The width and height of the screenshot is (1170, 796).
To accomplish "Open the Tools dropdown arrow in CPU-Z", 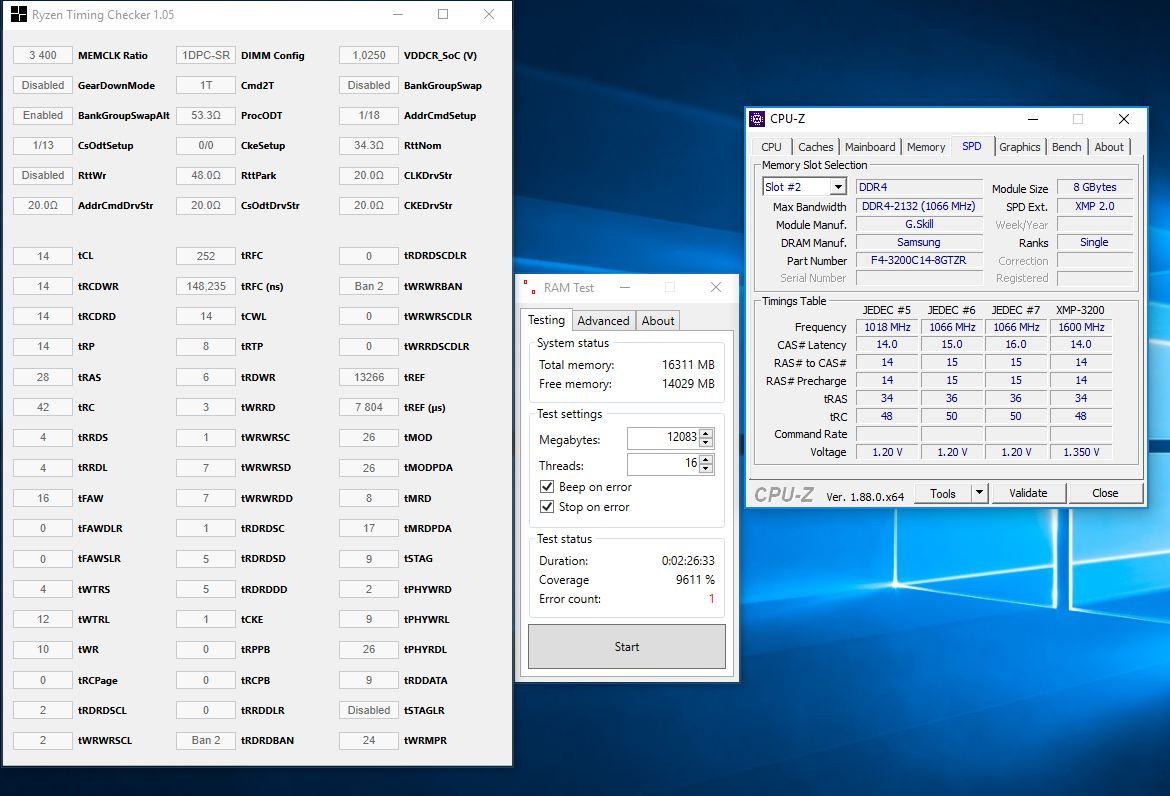I will [980, 493].
